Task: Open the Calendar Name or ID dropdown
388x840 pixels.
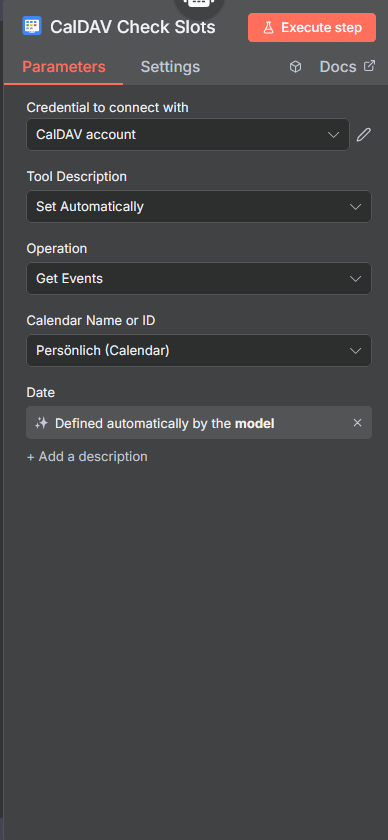Action: click(199, 351)
